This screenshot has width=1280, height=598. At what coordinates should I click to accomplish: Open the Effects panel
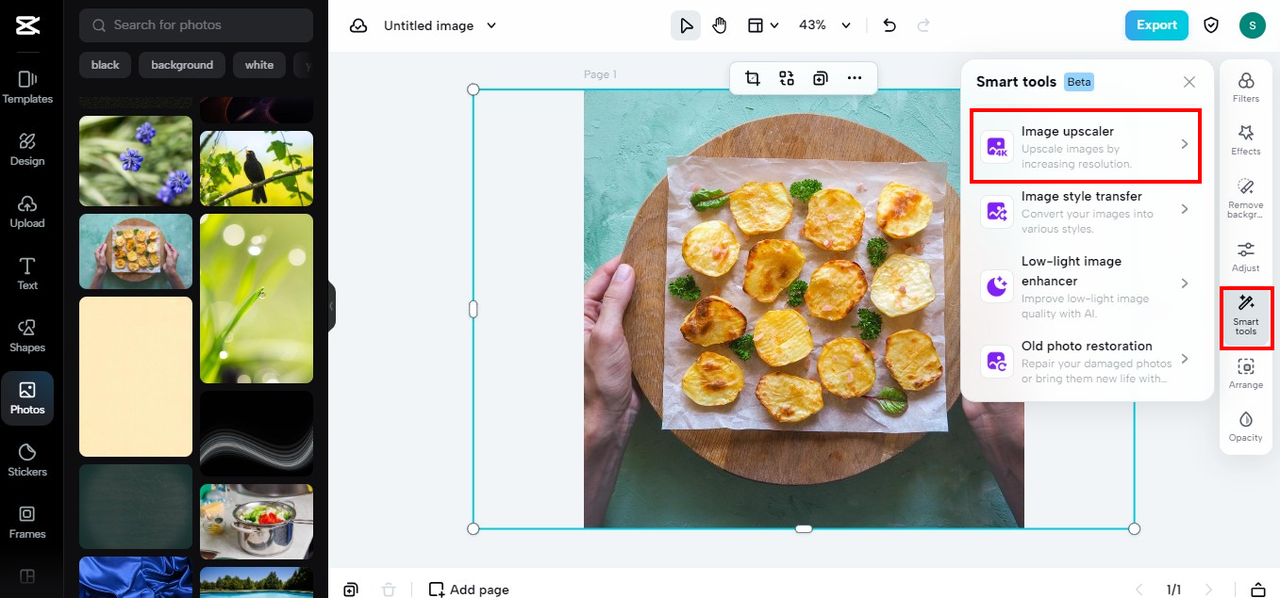click(x=1246, y=140)
